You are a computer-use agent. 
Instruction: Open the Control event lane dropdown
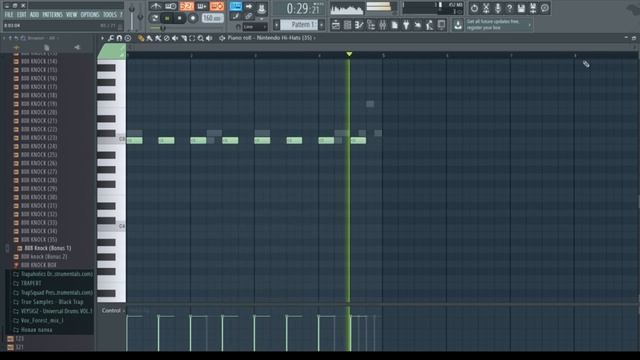(113, 311)
